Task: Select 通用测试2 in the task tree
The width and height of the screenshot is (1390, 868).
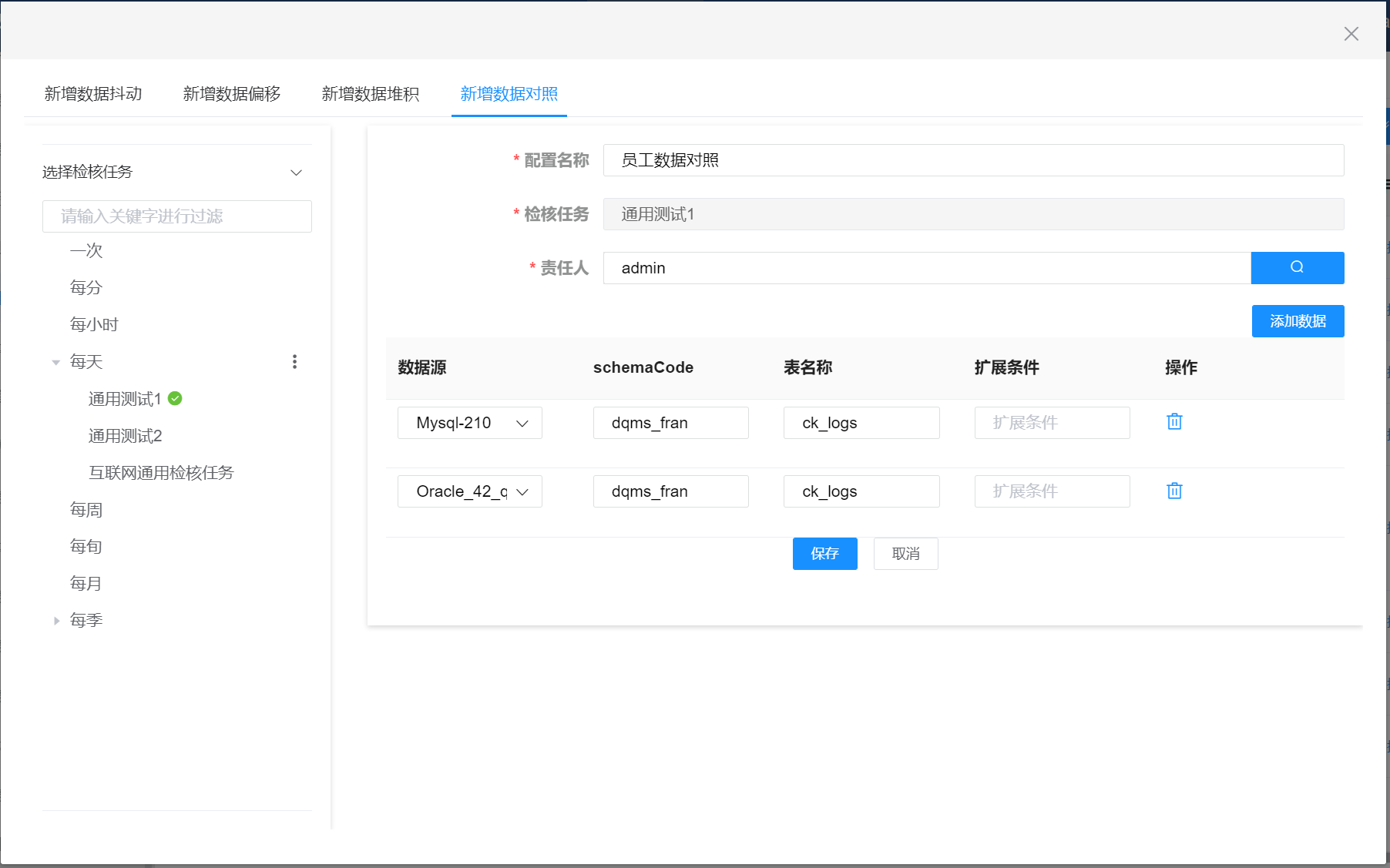Action: click(125, 436)
